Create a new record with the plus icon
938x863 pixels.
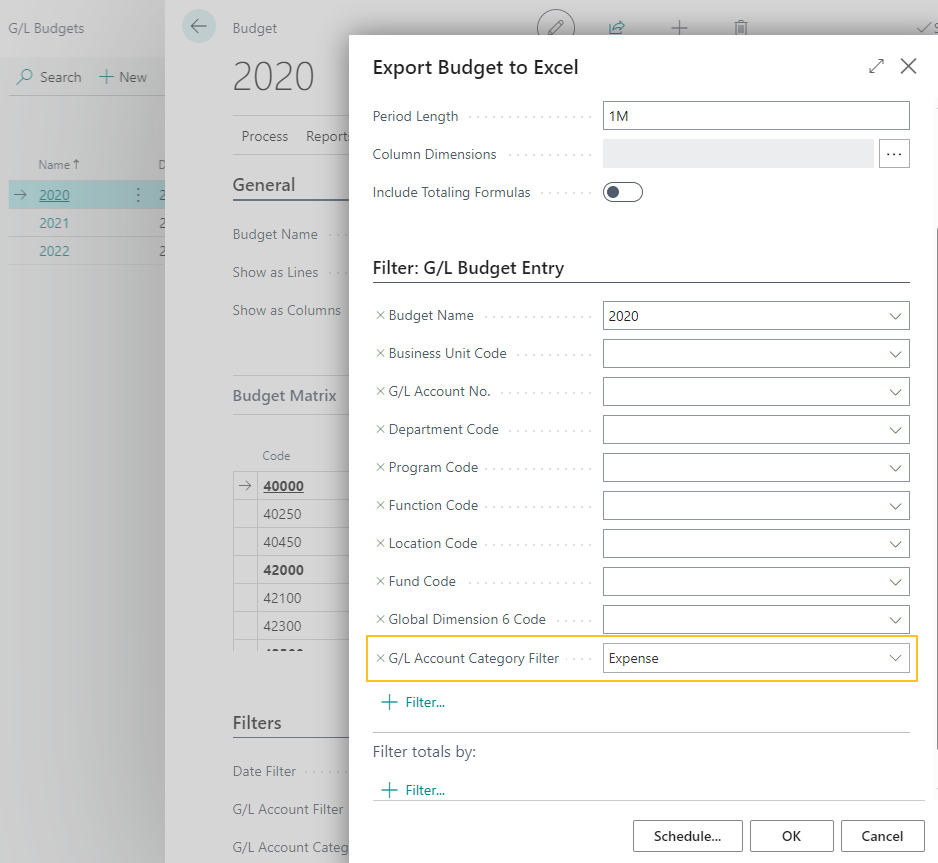point(679,29)
